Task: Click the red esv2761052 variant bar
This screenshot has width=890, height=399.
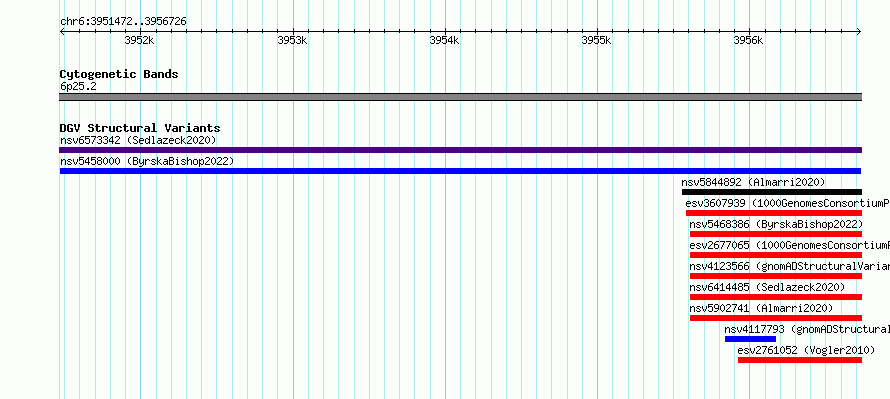Action: (x=800, y=360)
